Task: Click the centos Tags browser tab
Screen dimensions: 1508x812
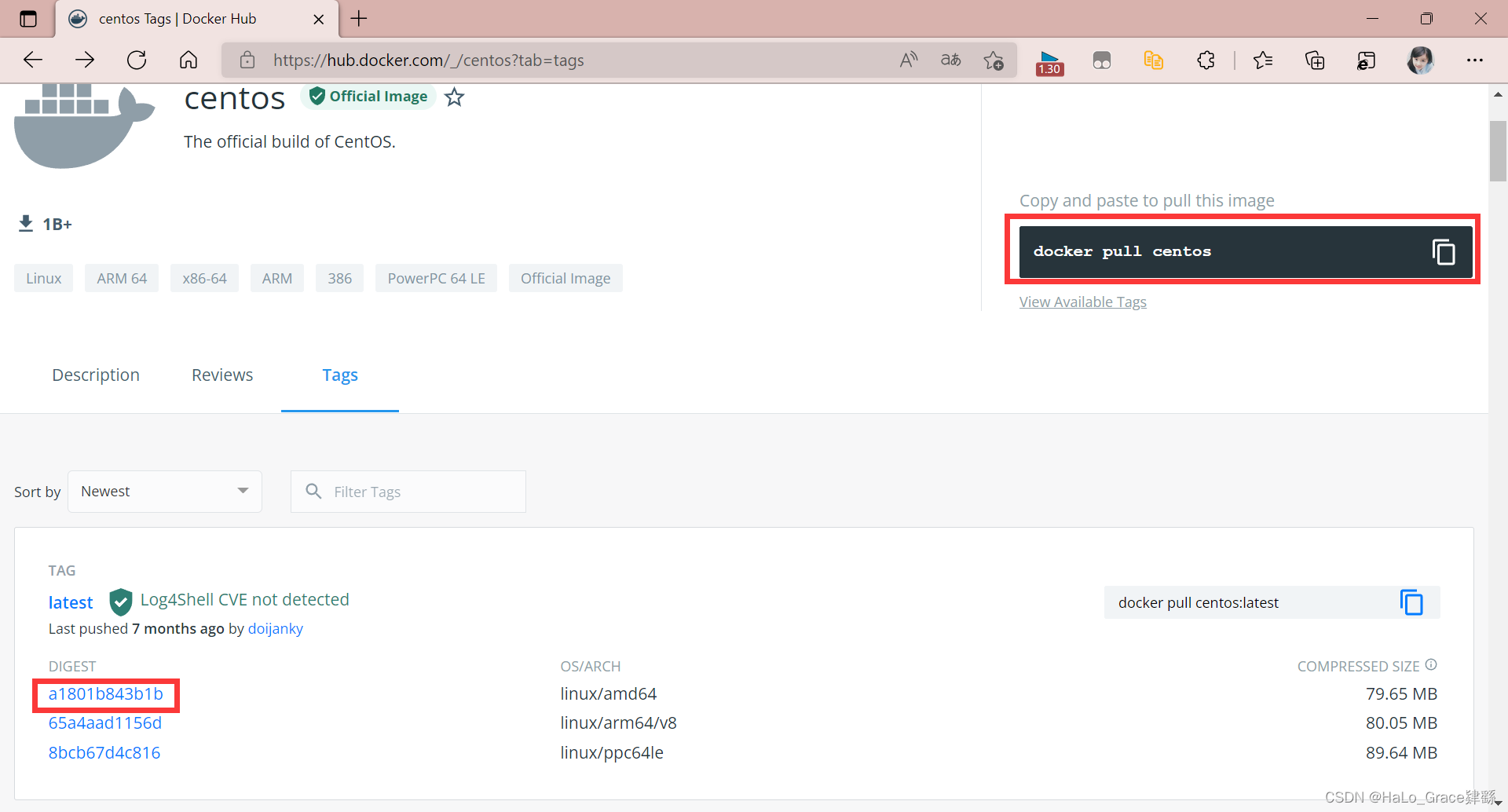Action: pyautogui.click(x=196, y=19)
